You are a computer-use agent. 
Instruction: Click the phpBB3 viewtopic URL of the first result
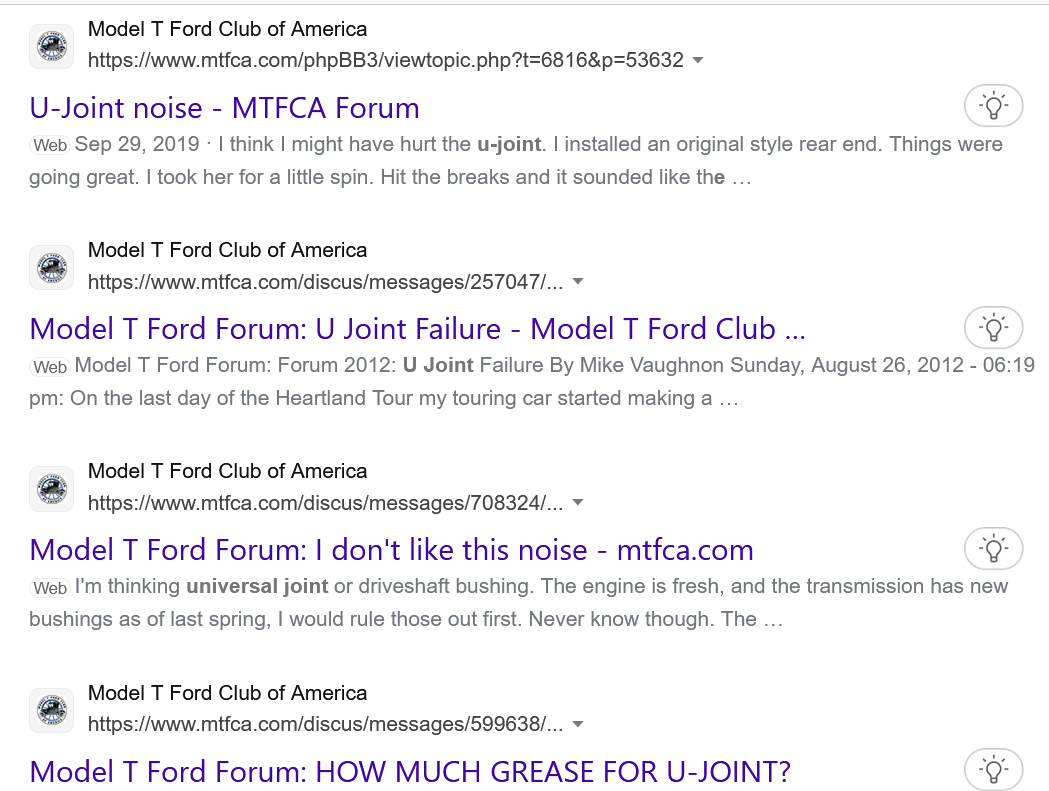(385, 60)
